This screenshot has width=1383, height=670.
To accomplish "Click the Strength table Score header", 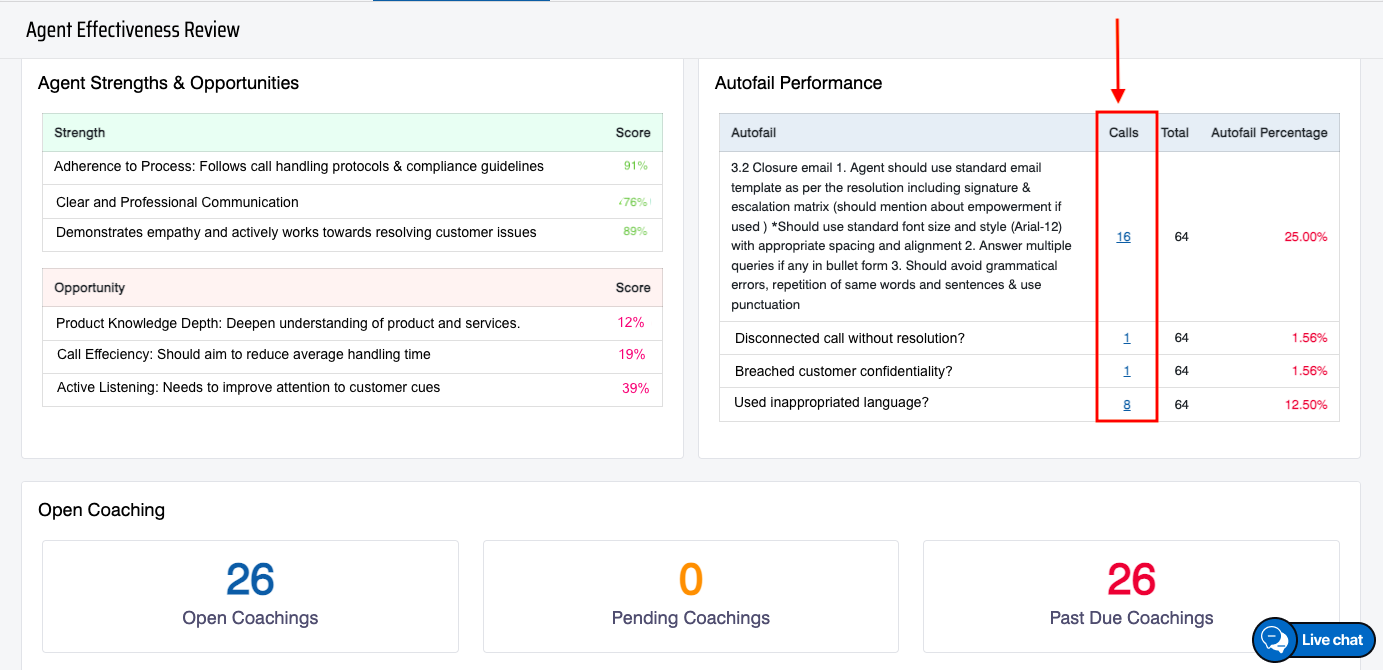I will [632, 133].
